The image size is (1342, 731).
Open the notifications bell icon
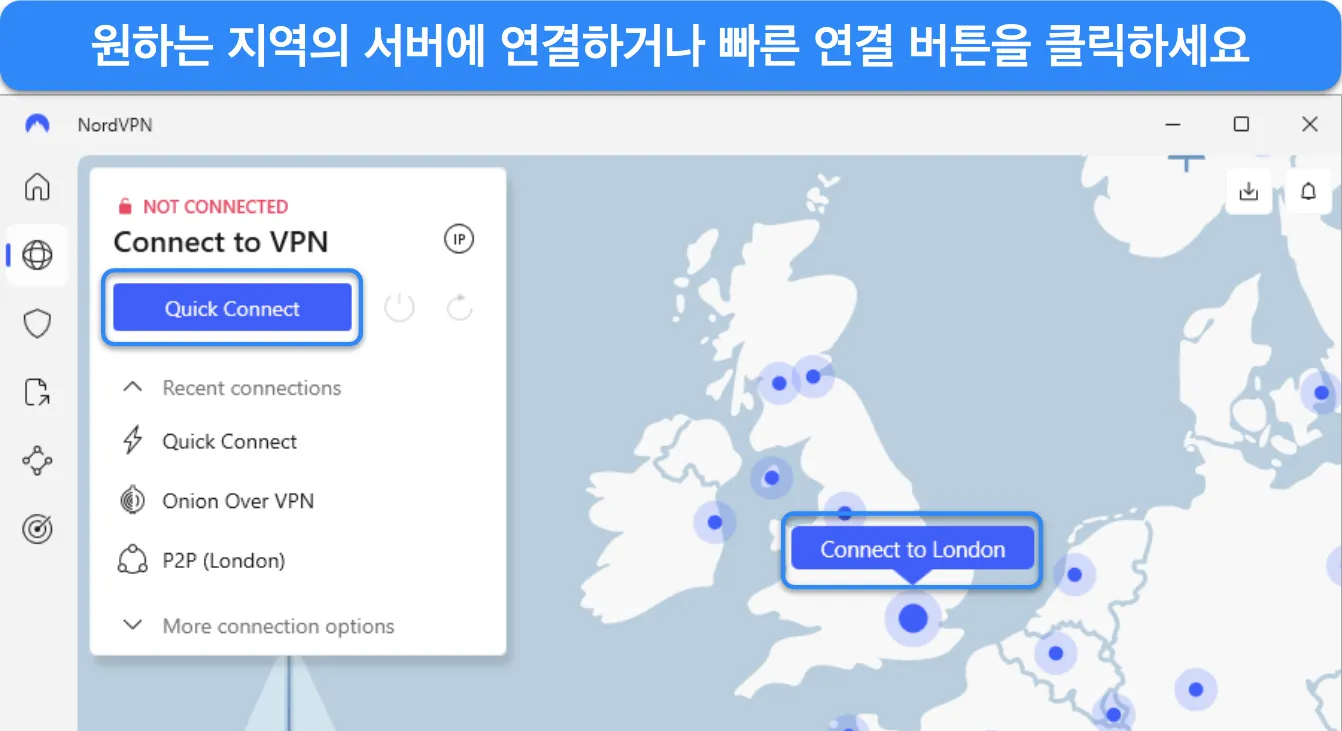(1308, 192)
